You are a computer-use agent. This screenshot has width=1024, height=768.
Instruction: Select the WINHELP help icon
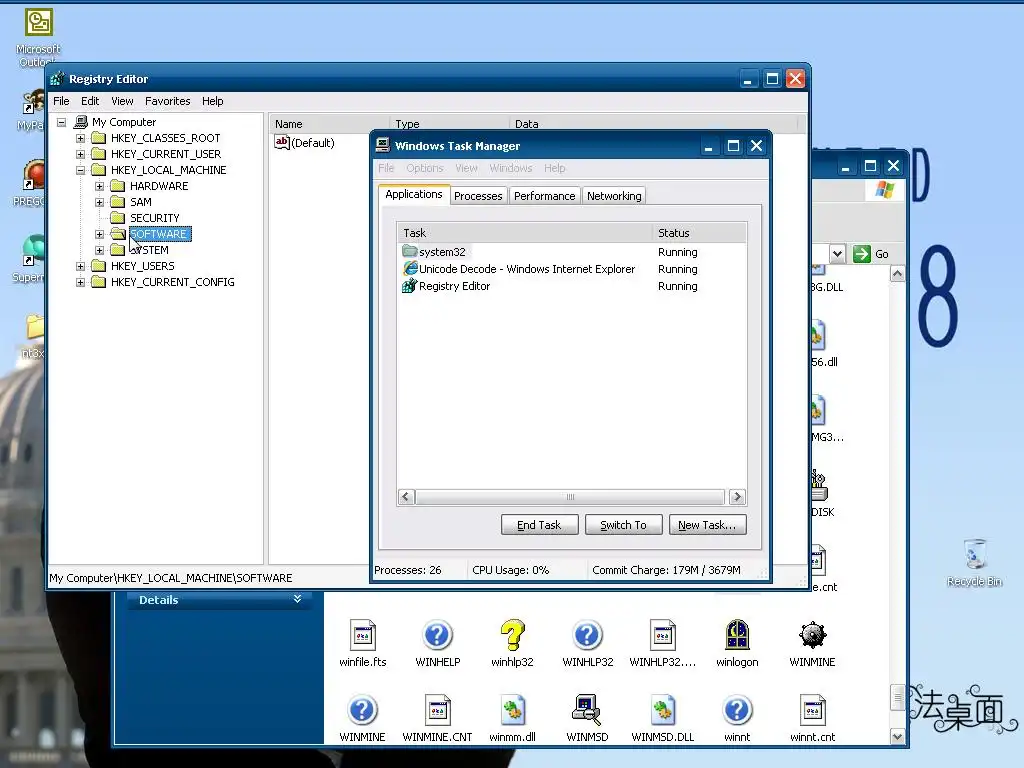coord(437,635)
